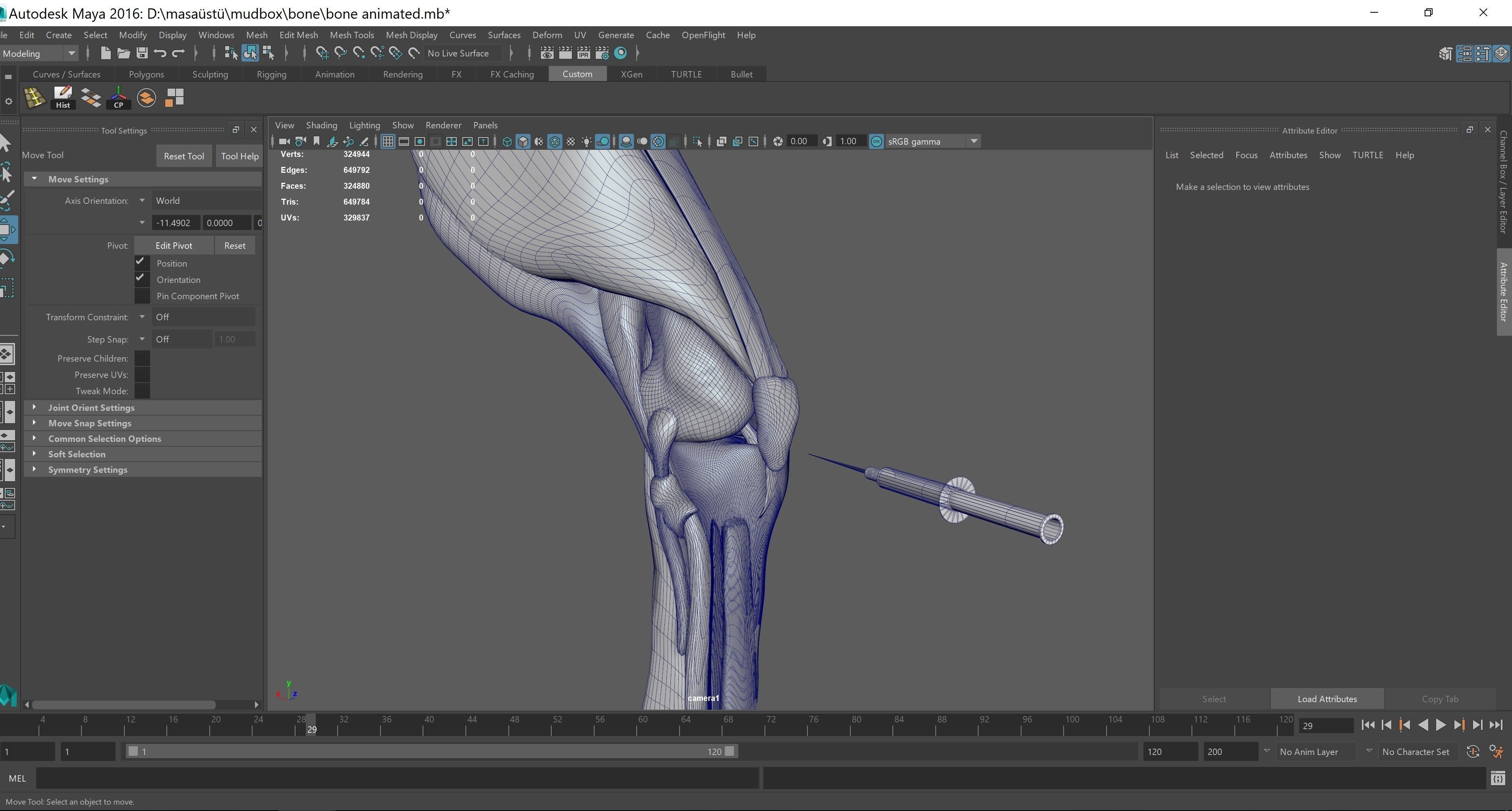Viewport: 1512px width, 811px height.
Task: Open Animation Preferences running man icon
Action: coord(1496,752)
